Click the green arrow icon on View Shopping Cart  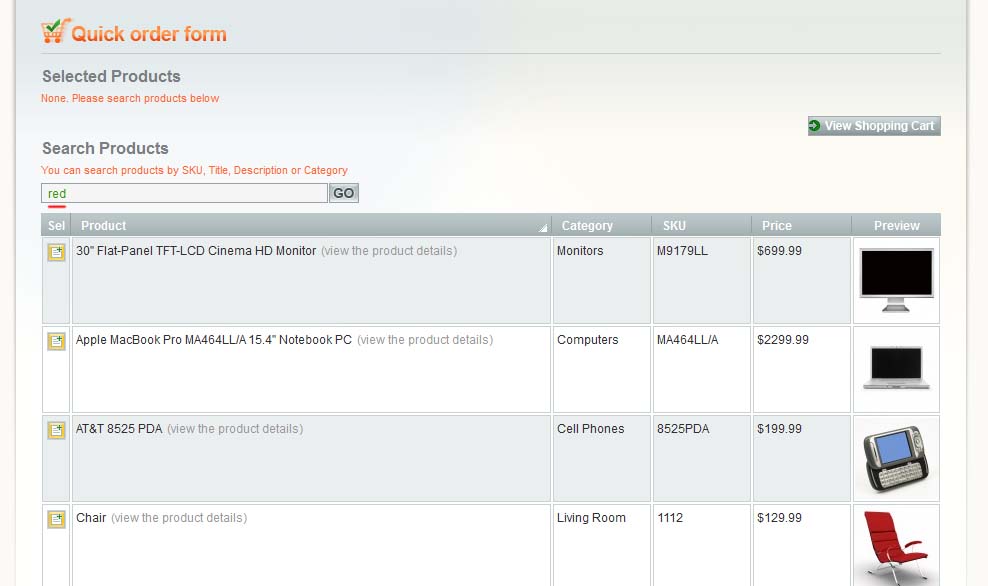pos(815,126)
